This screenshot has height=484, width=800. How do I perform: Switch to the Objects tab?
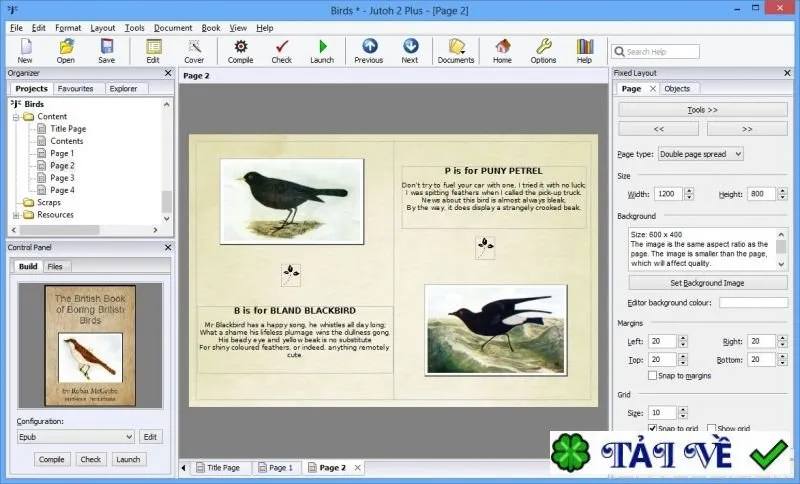(x=677, y=89)
